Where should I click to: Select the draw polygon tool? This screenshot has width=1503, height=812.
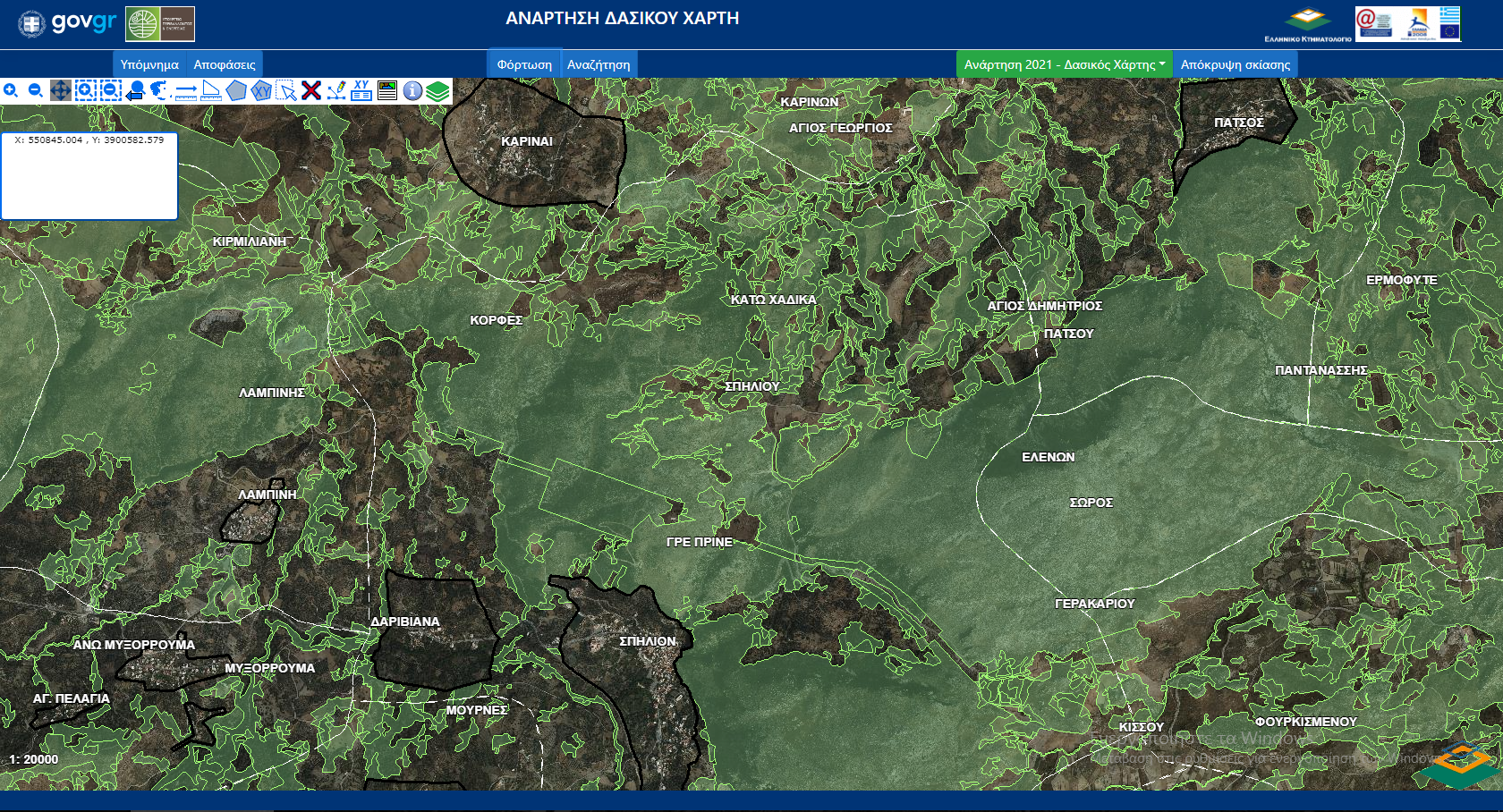click(236, 90)
